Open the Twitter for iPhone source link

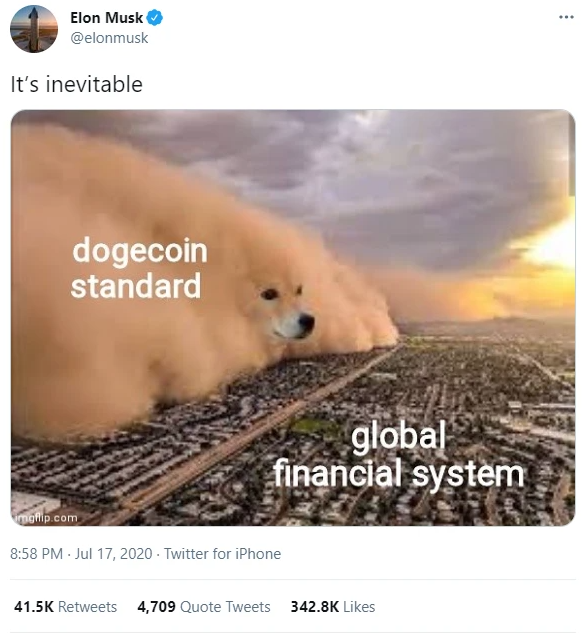[222, 554]
